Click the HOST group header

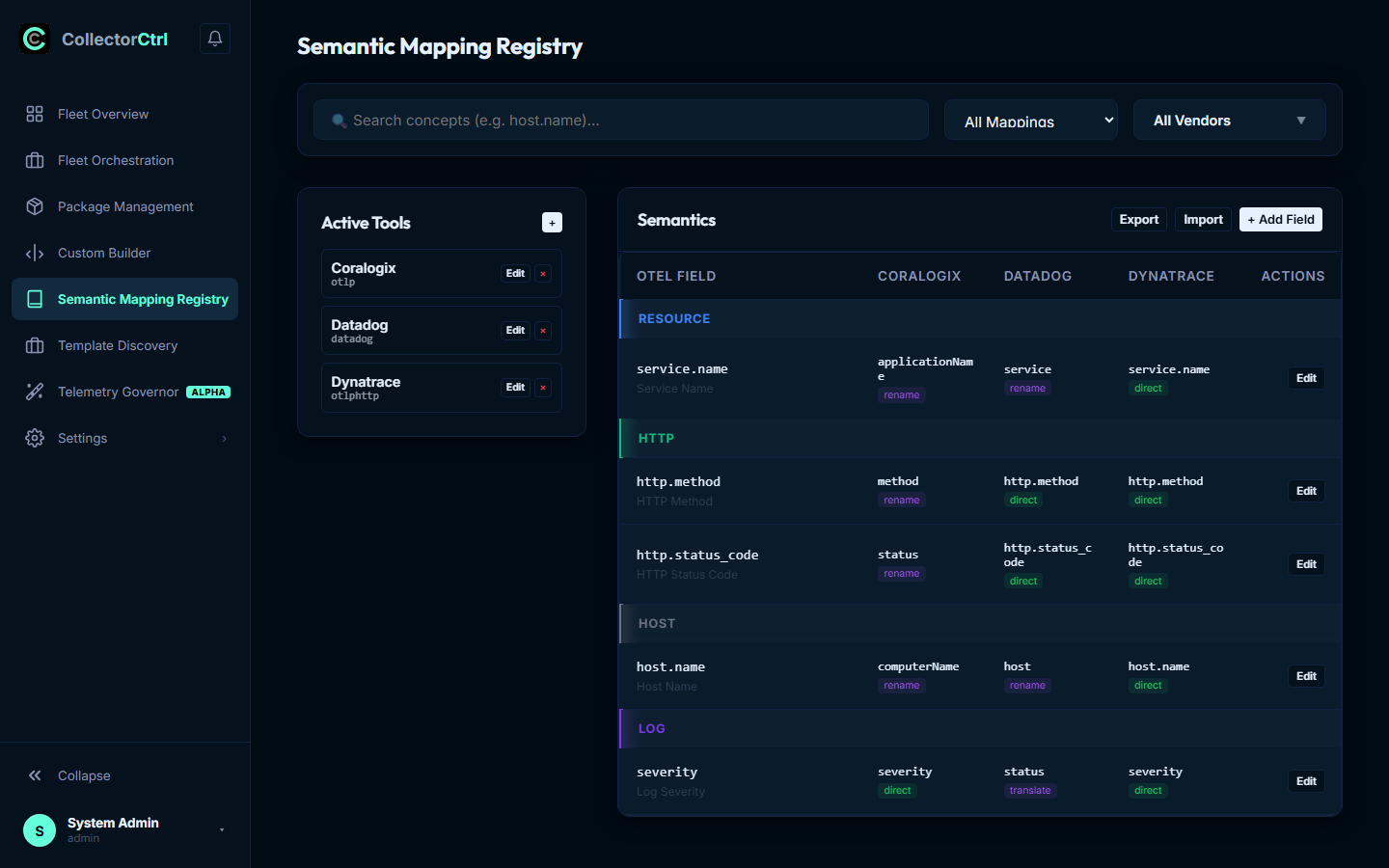[980, 623]
